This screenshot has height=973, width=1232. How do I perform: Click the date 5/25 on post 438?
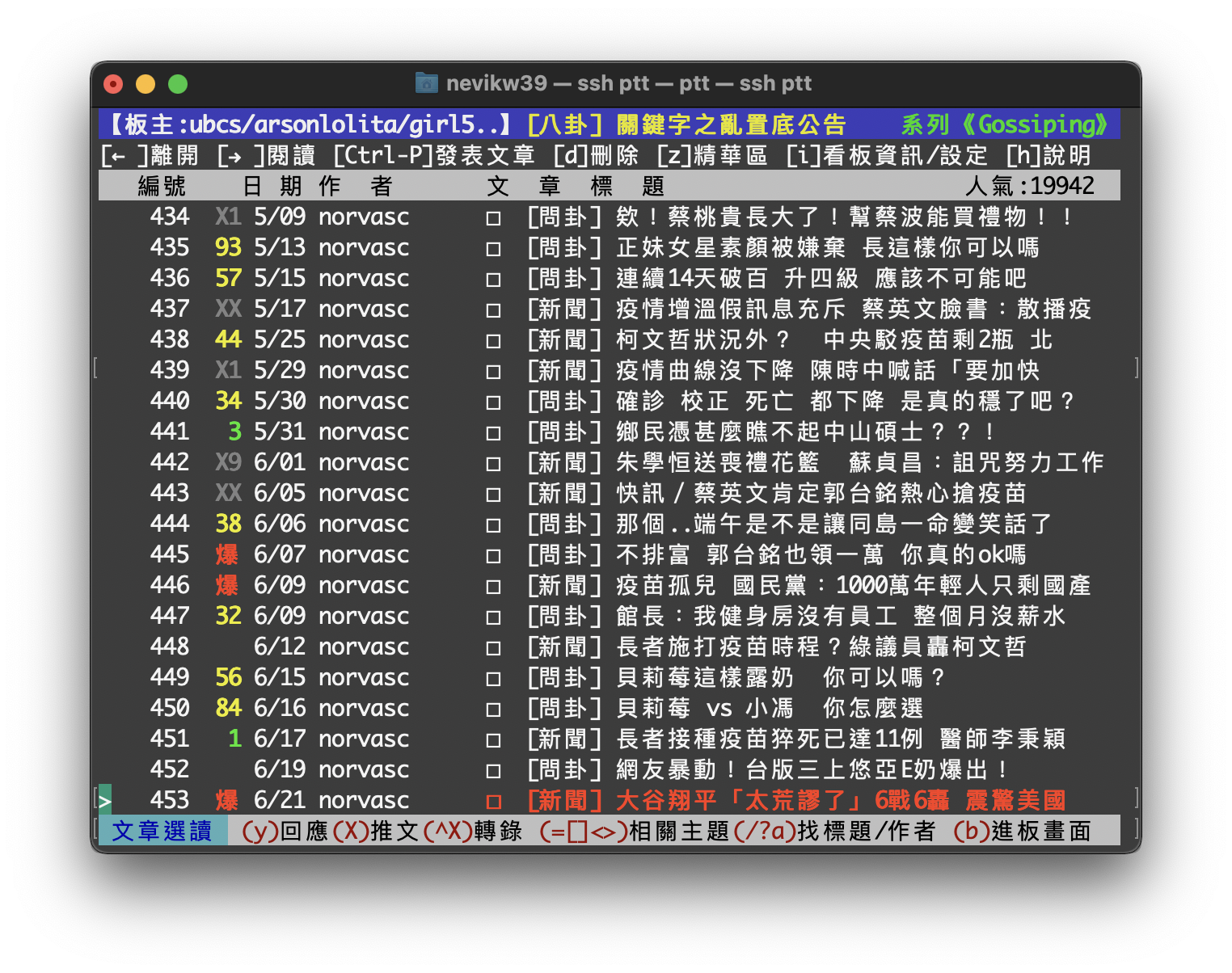(280, 339)
